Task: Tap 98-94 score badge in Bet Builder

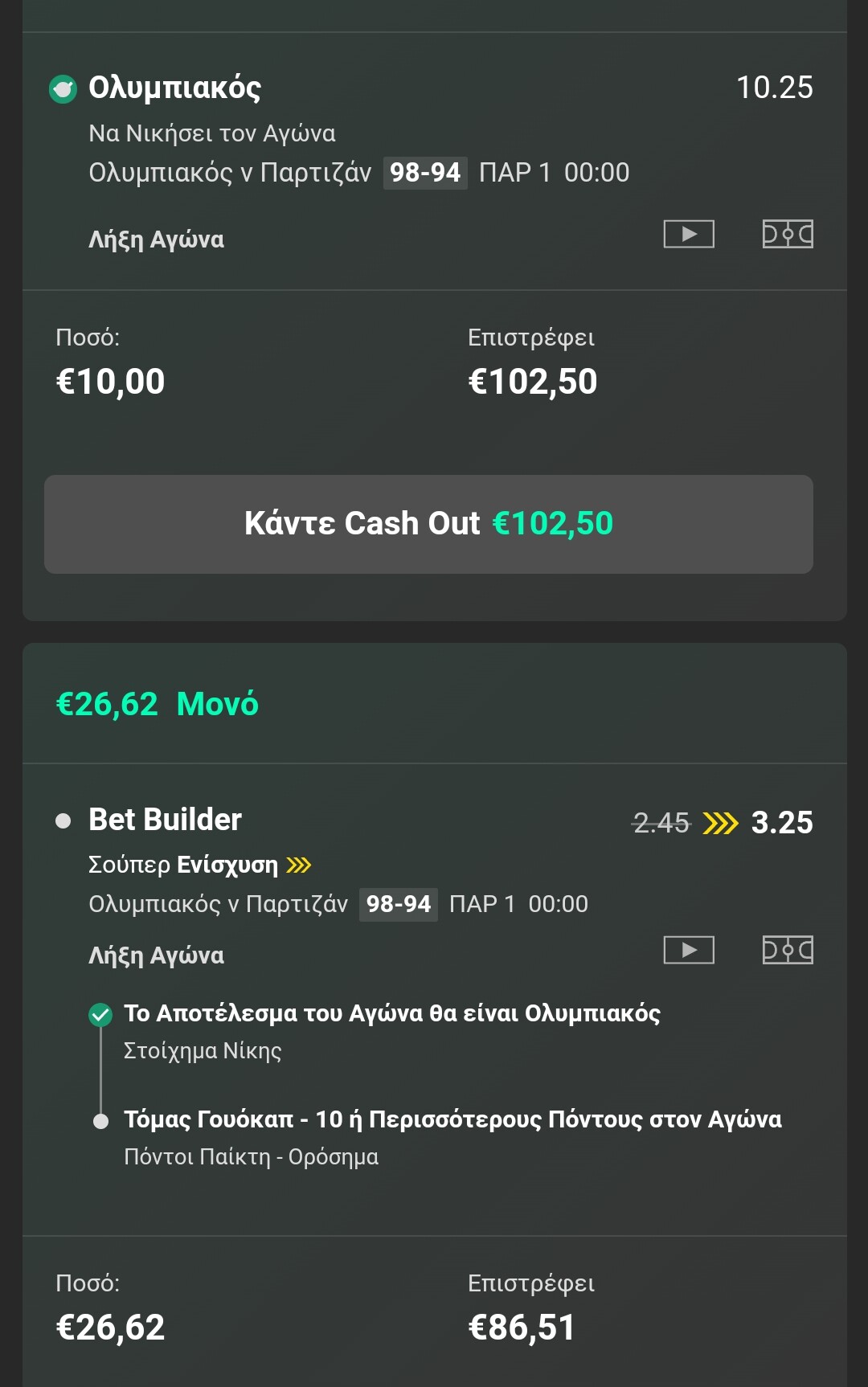Action: tap(399, 904)
